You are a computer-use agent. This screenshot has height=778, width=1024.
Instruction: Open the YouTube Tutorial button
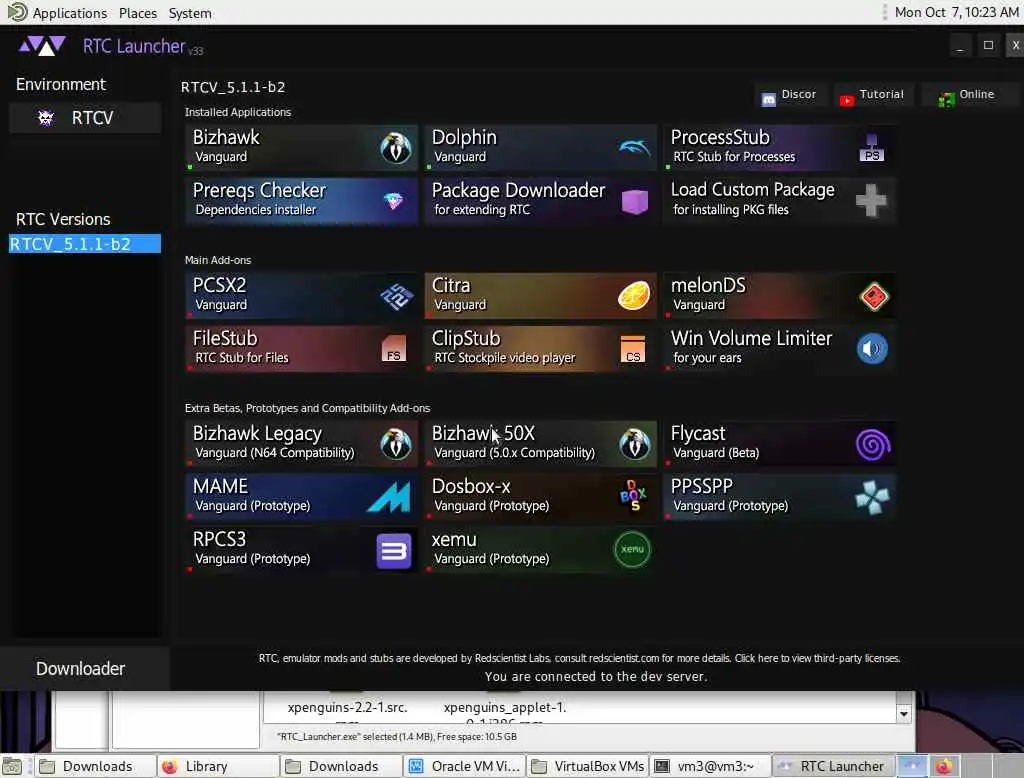873,95
